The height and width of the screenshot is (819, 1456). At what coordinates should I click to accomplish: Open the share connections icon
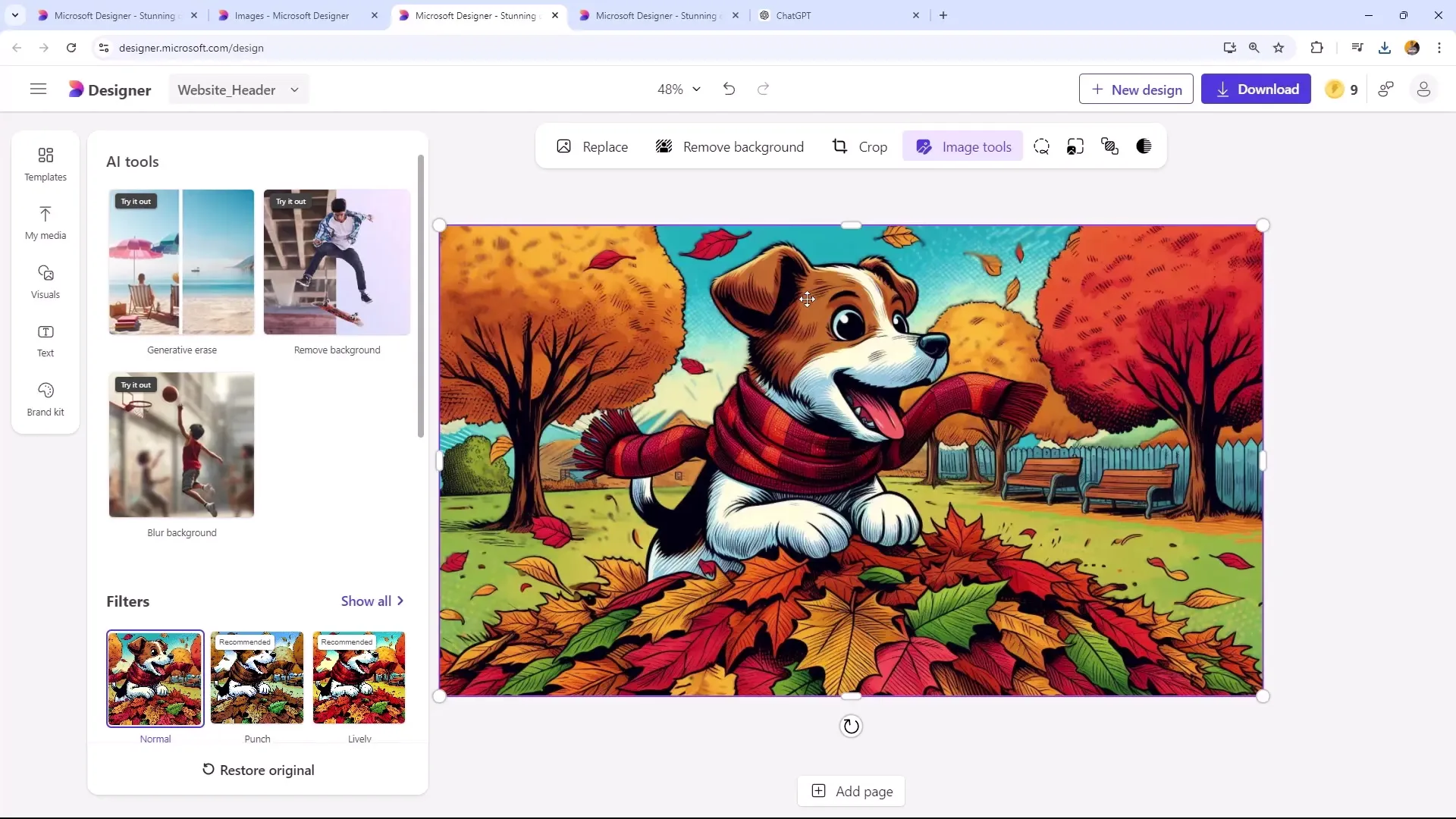click(x=1386, y=89)
